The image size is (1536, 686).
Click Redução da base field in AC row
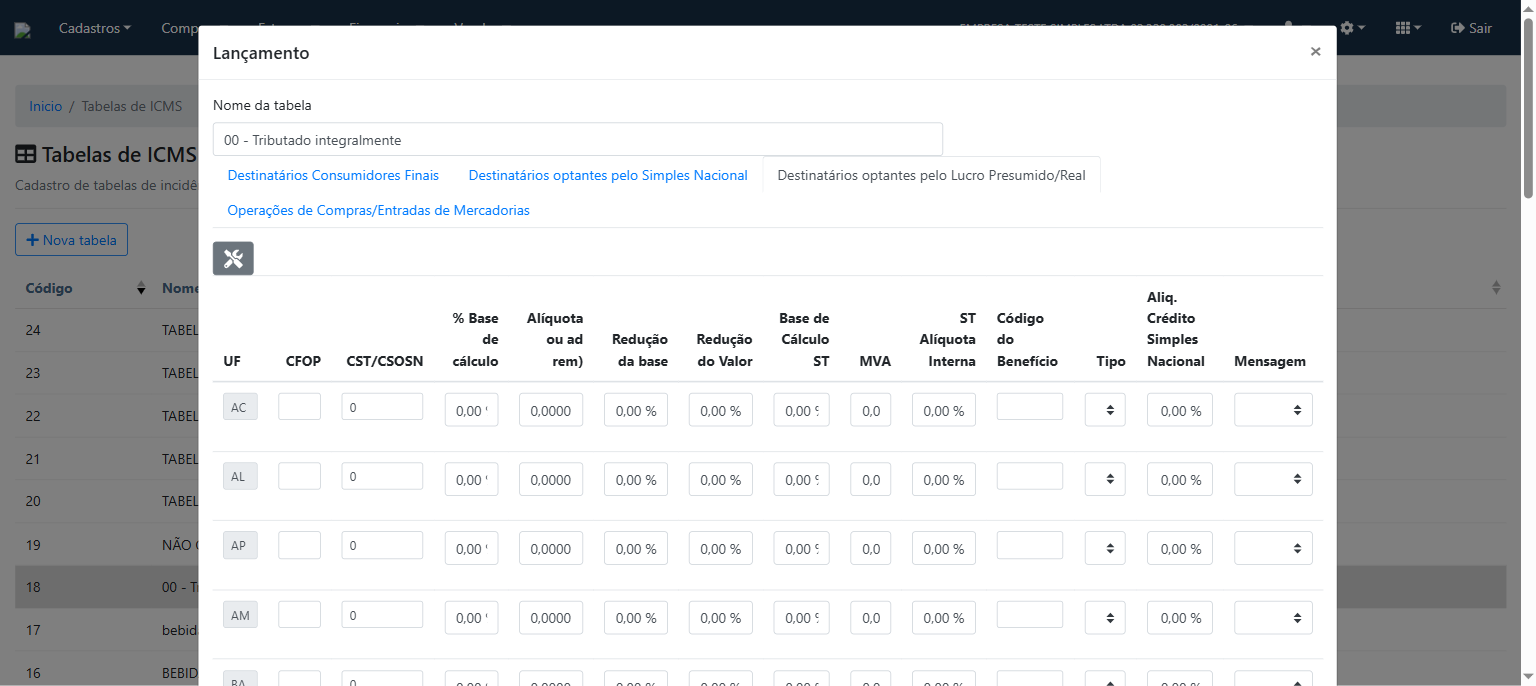click(x=636, y=410)
